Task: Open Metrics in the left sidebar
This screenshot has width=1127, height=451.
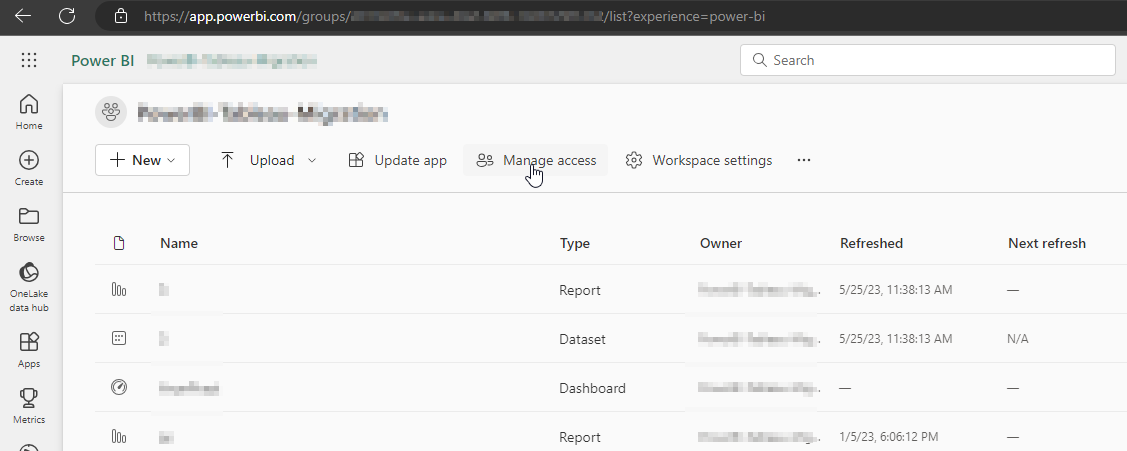Action: pyautogui.click(x=29, y=406)
